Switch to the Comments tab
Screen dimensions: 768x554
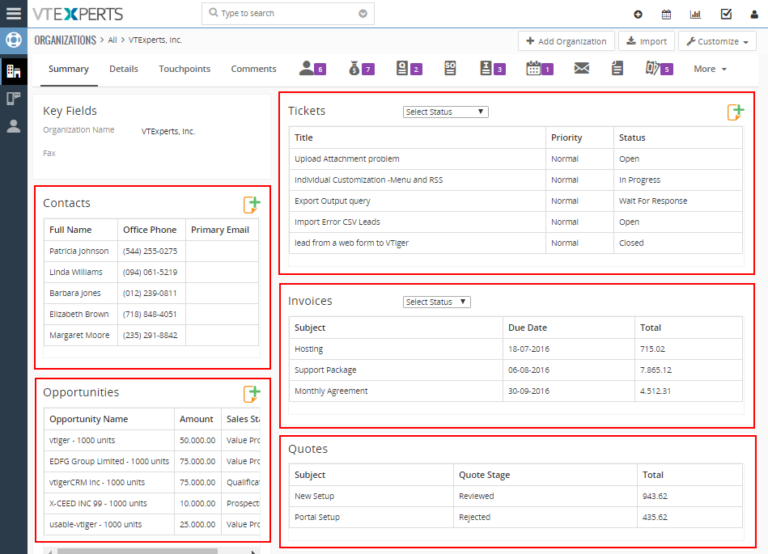pos(254,69)
